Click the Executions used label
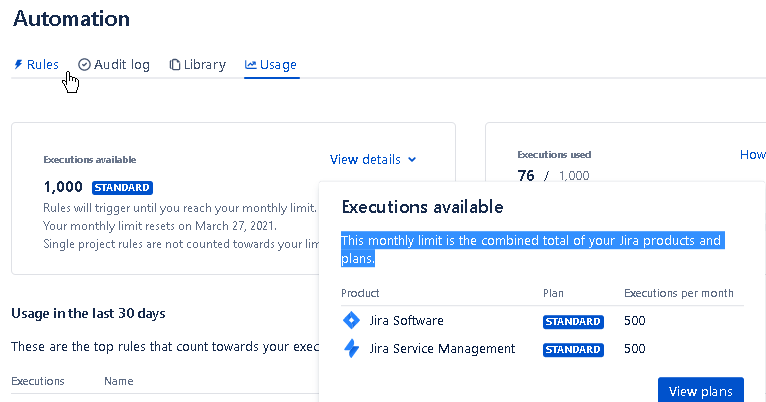This screenshot has height=402, width=766. 554,155
